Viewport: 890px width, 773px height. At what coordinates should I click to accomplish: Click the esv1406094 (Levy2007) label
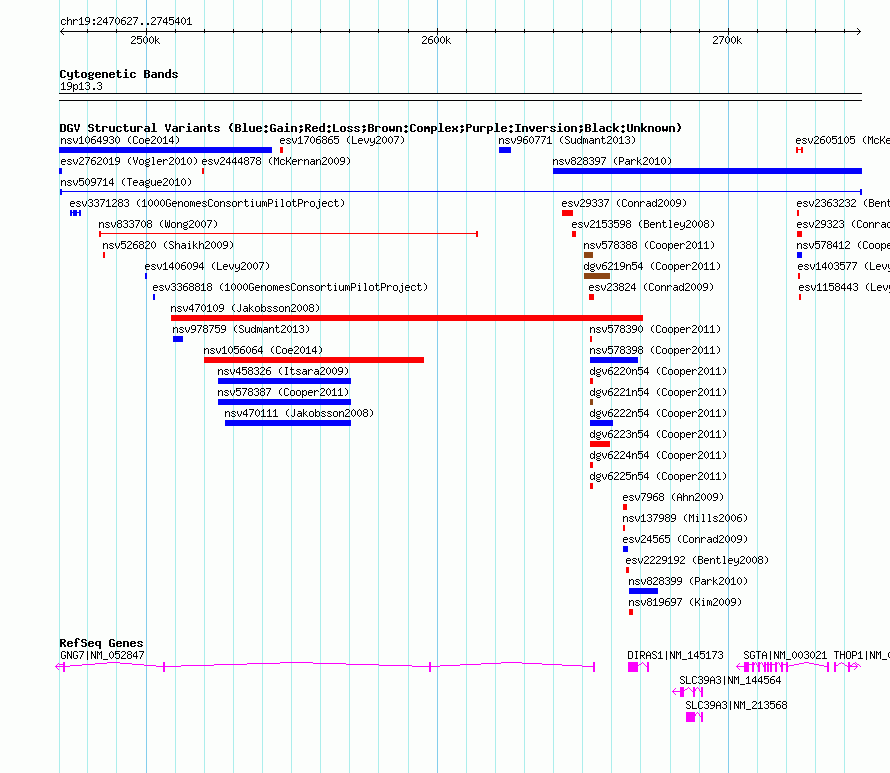(x=207, y=266)
